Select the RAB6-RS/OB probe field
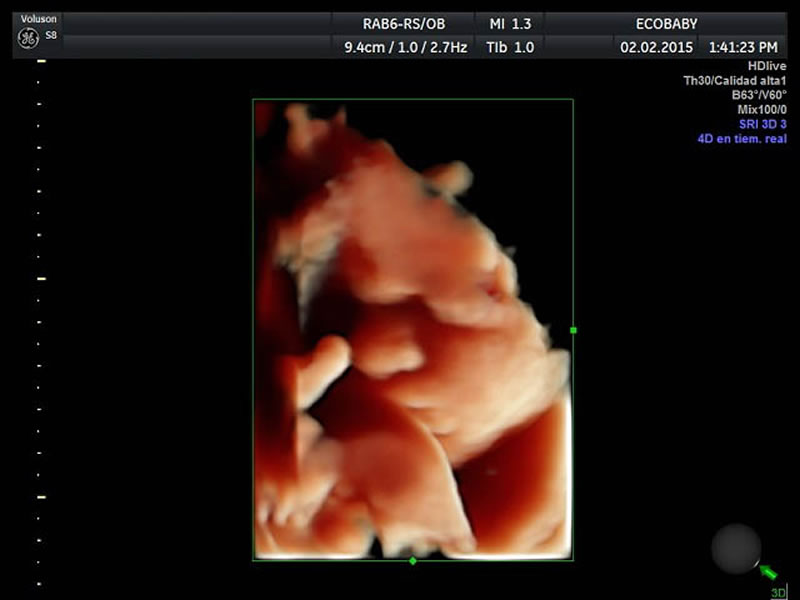800x600 pixels. [x=402, y=24]
